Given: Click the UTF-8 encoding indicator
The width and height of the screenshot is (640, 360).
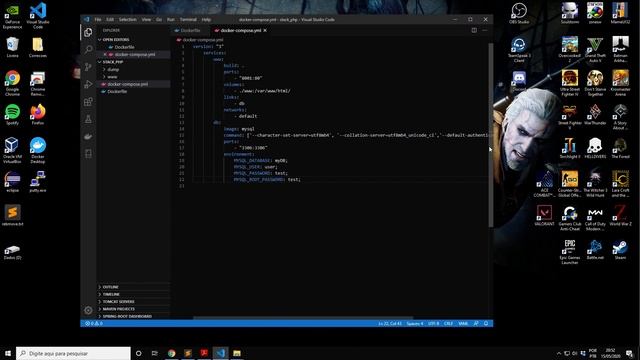Looking at the screenshot, I should (433, 323).
